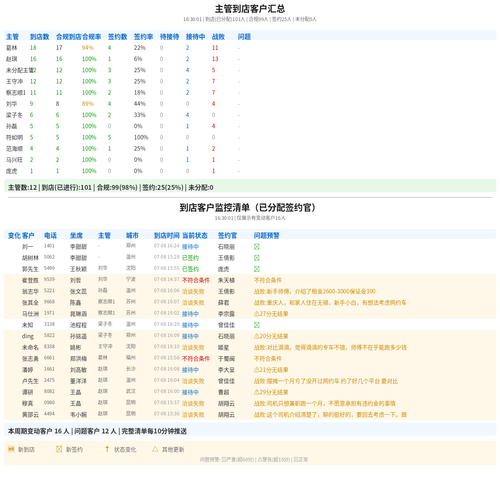Click the 问题 column header in the summary table

[244, 37]
